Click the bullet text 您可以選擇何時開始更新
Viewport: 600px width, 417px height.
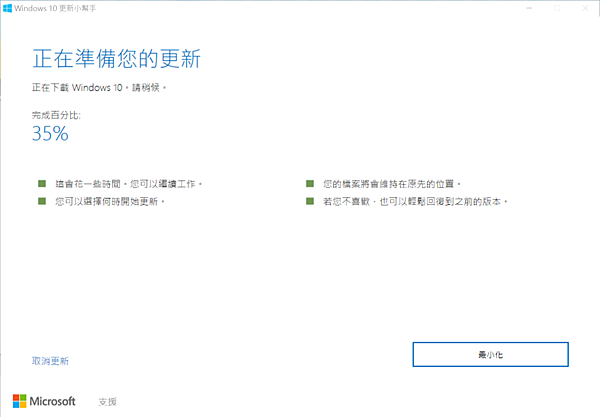pos(110,201)
